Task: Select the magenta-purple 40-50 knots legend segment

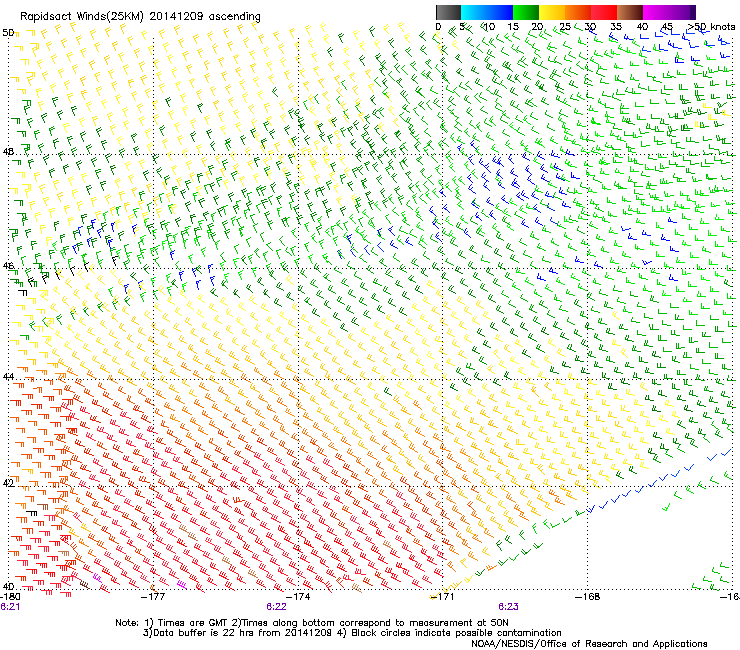Action: 669,12
